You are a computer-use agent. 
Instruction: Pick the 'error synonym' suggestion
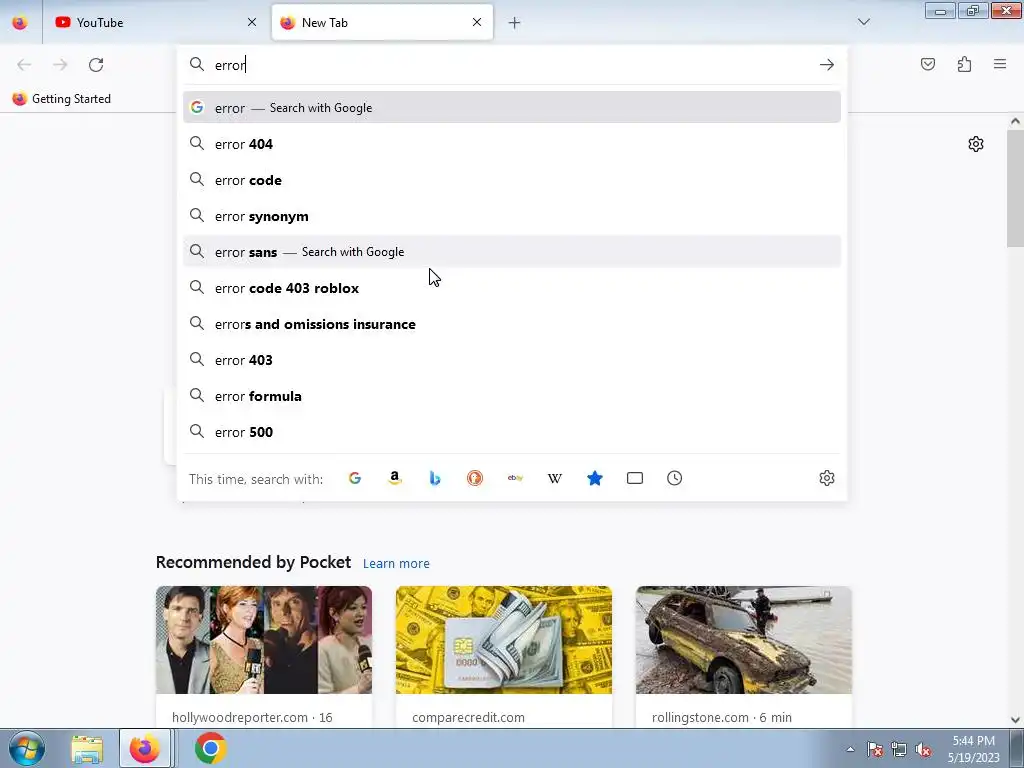512,216
